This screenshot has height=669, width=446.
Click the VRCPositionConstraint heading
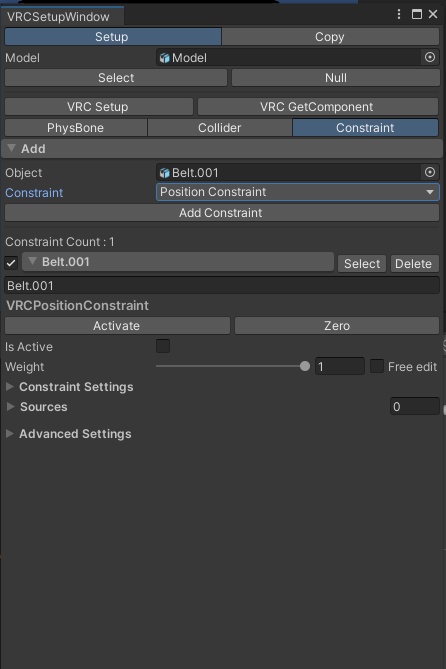point(77,305)
